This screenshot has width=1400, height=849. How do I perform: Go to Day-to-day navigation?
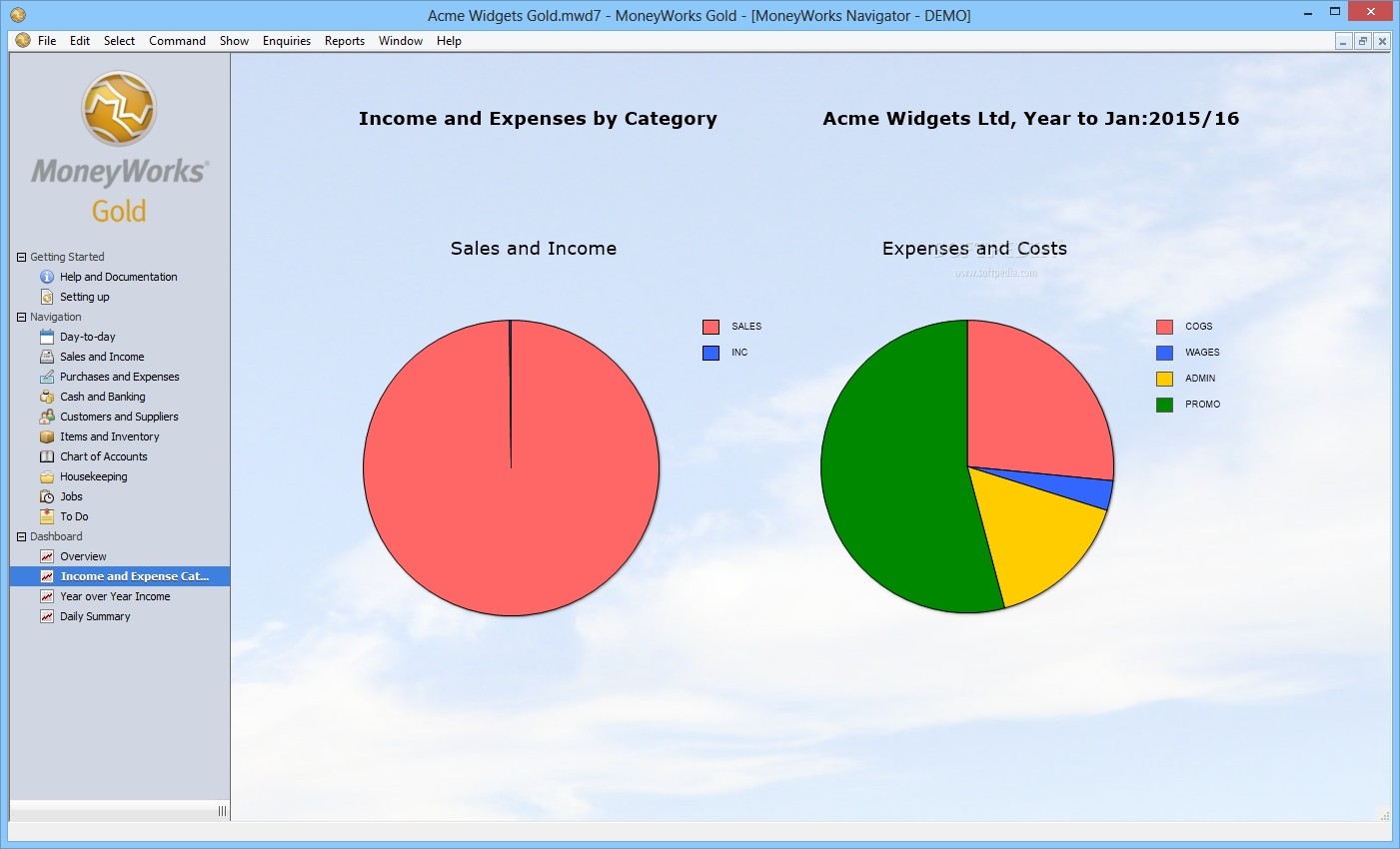click(88, 337)
